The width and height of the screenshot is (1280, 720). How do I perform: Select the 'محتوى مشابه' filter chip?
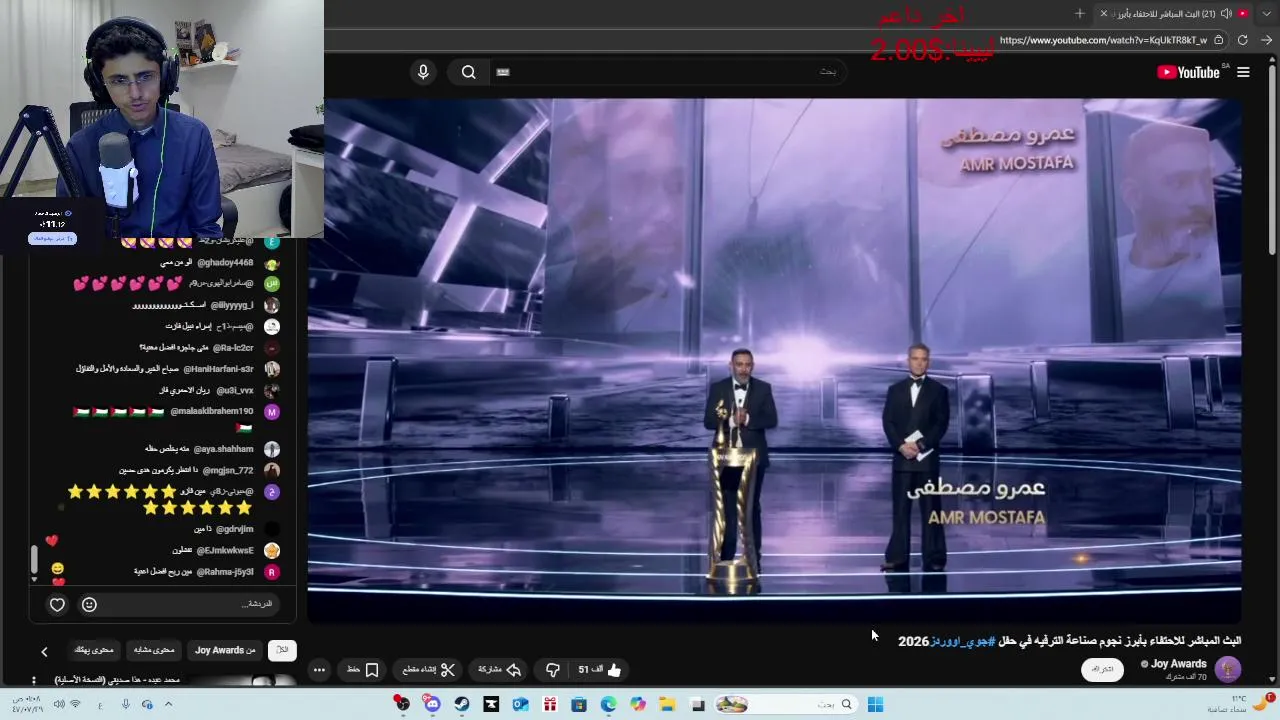[x=154, y=650]
